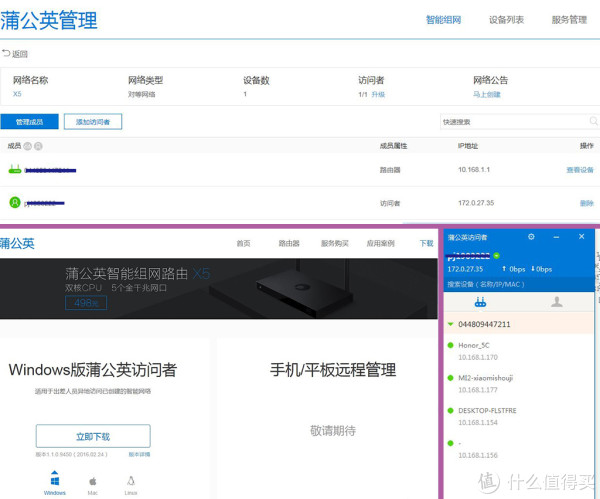The height and width of the screenshot is (499, 600).
Task: Select the 172.0.27.35 IP cell in the member table
Action: tap(476, 203)
